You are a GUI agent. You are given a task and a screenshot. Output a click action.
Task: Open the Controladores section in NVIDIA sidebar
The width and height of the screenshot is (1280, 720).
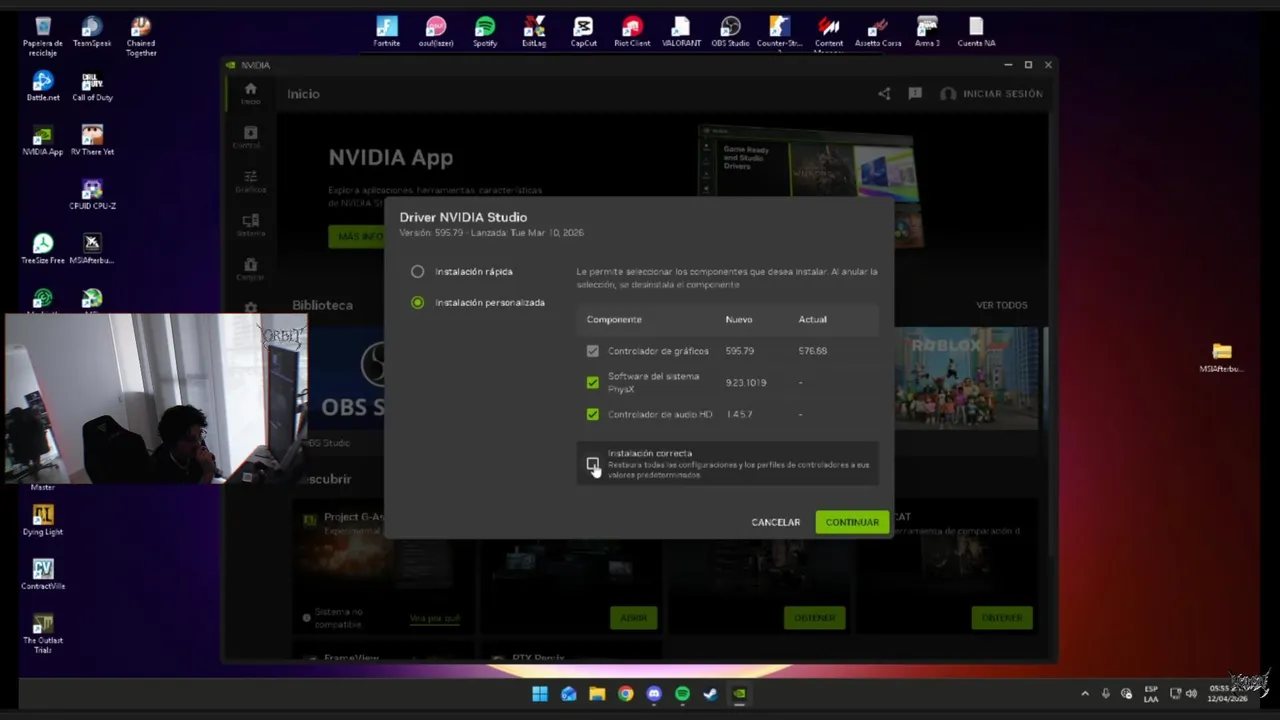[250, 138]
